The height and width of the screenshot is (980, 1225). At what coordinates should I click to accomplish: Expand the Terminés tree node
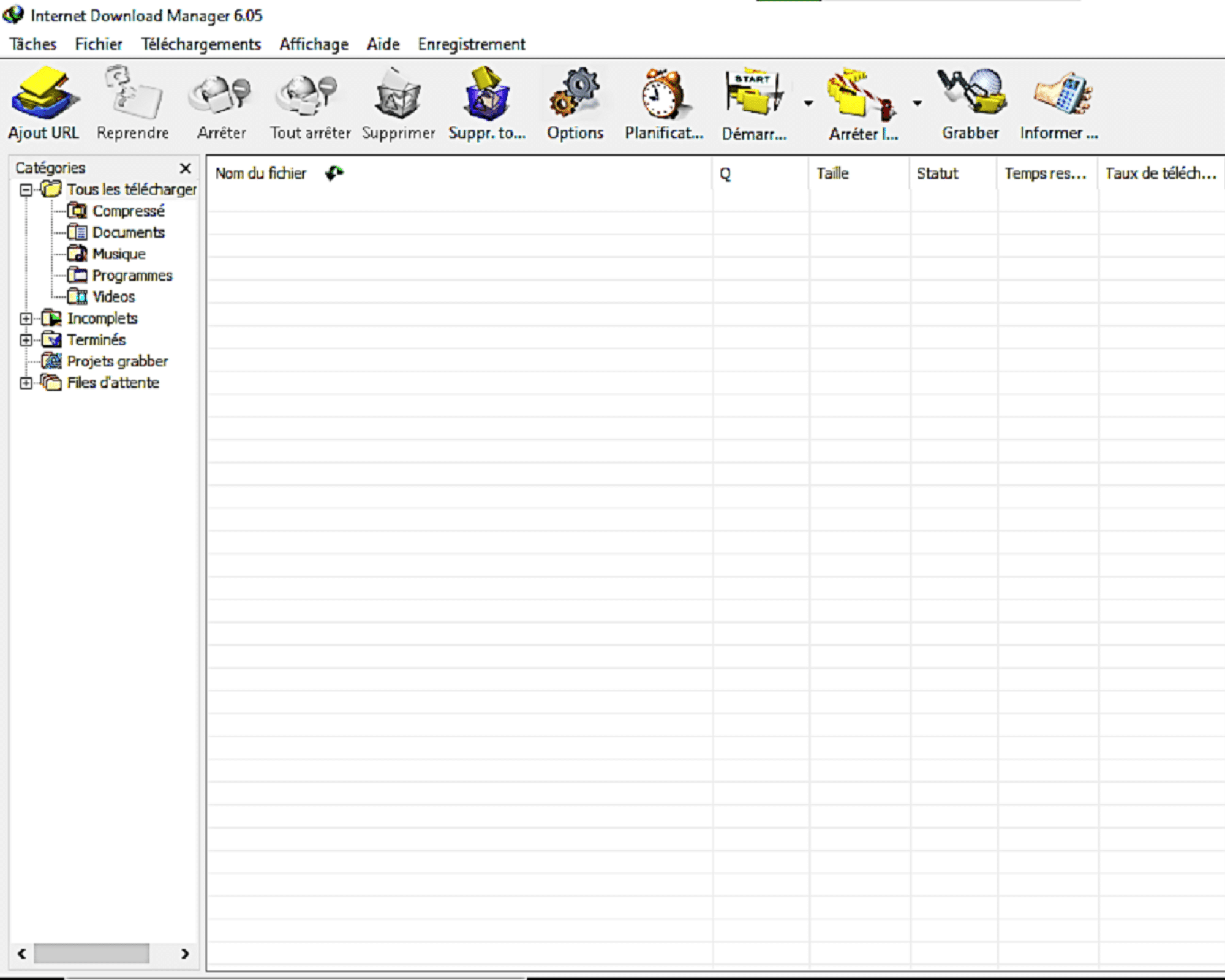click(26, 340)
